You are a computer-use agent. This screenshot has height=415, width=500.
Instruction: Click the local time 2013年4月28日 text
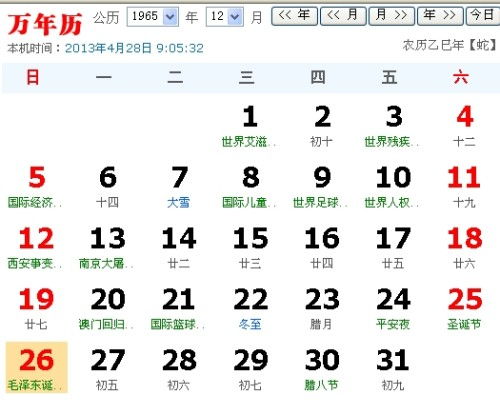(x=134, y=48)
